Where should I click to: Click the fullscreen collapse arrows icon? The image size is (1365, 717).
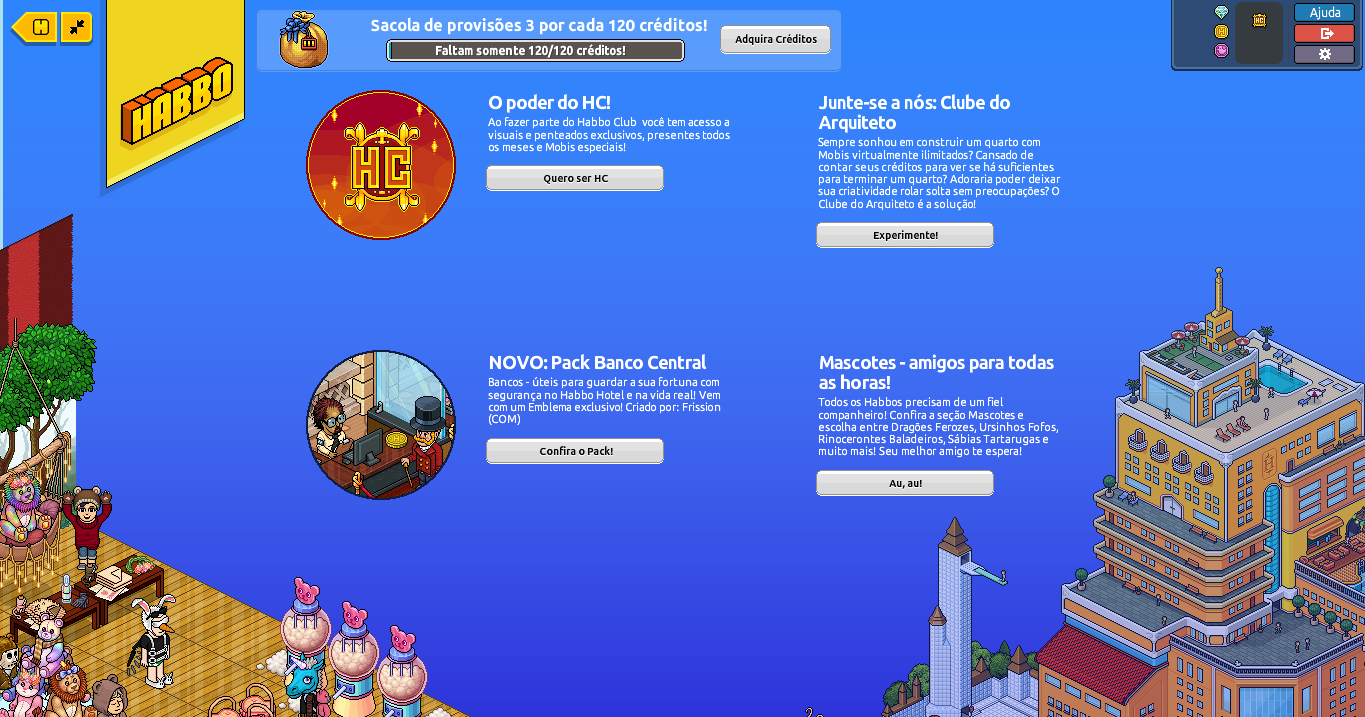(x=76, y=27)
